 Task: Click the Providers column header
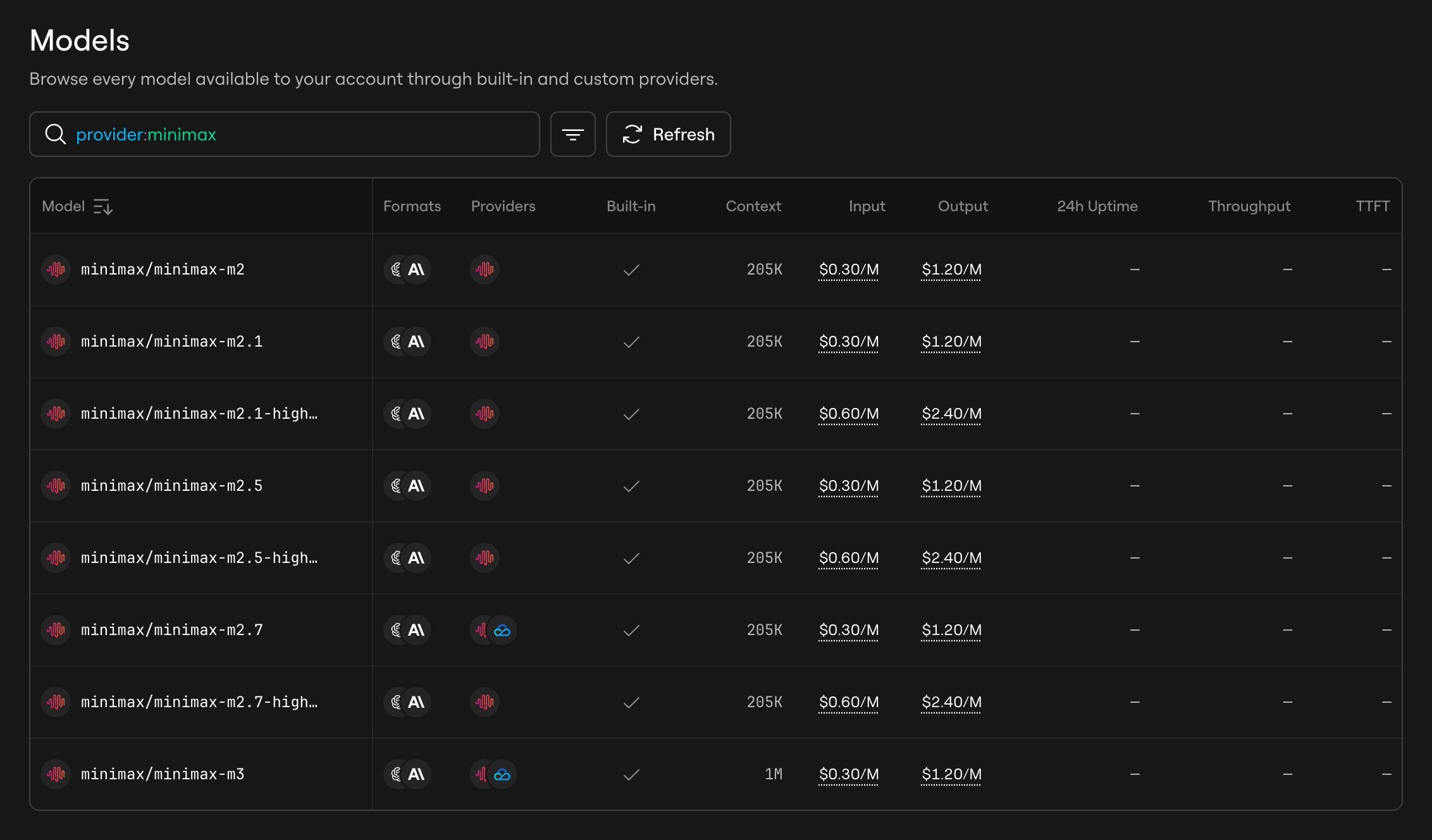tap(503, 206)
